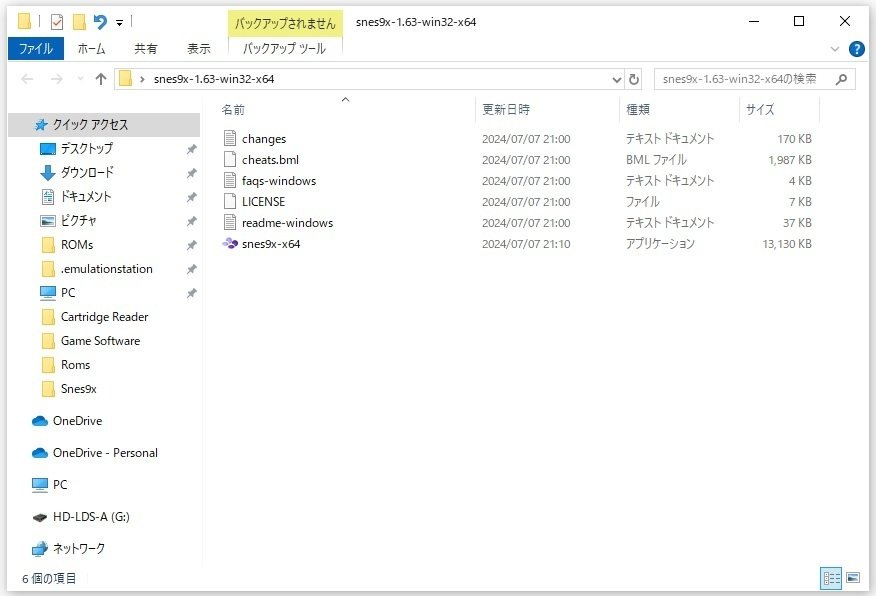Select the readme-windows file
876x596 pixels.
287,223
